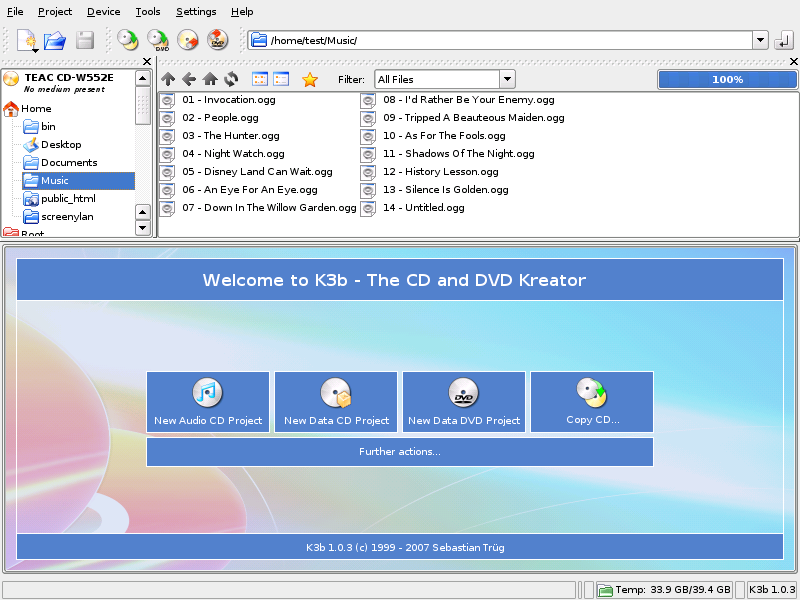Select the Documents folder in the tree
This screenshot has width=800, height=600.
(x=69, y=163)
